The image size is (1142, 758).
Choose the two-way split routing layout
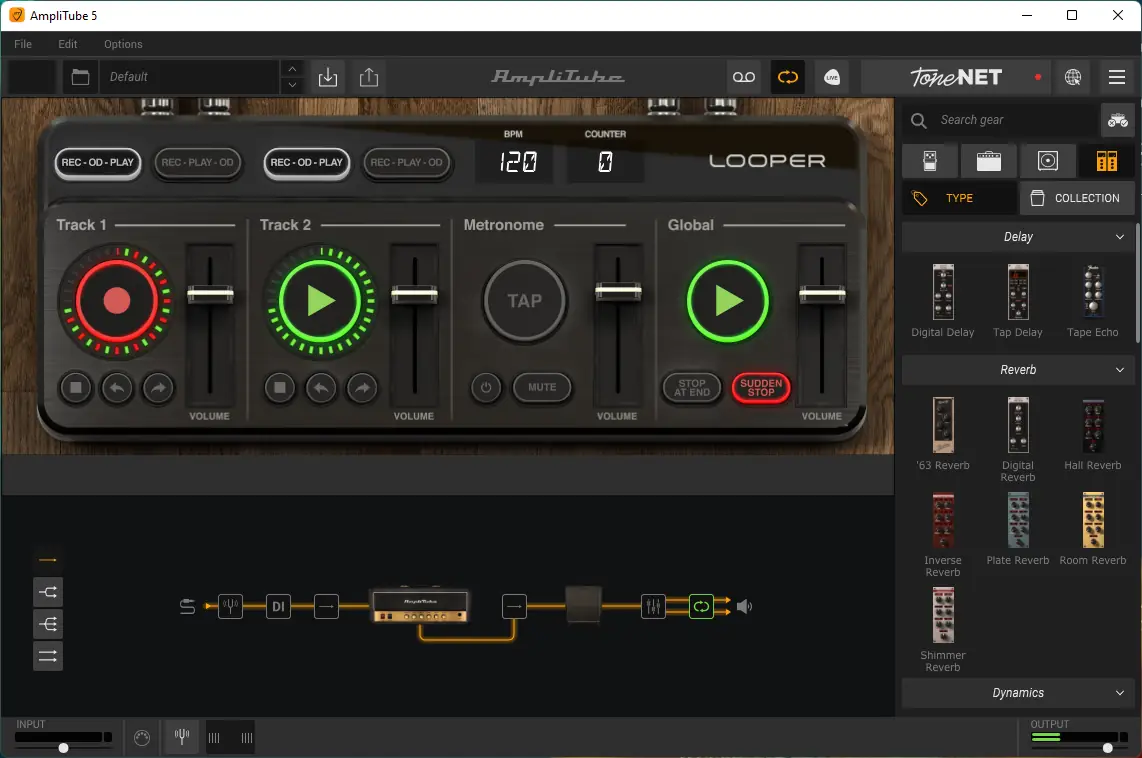tap(48, 592)
